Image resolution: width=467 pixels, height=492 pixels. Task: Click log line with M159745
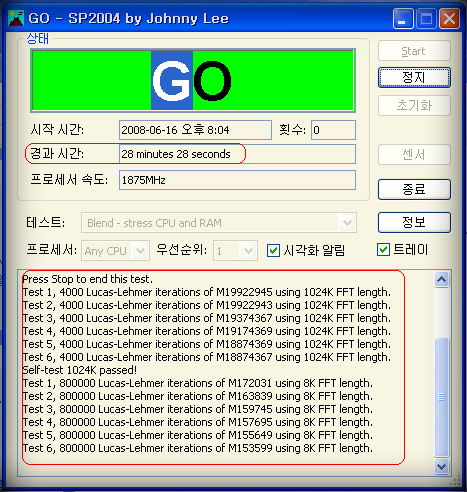tap(198, 409)
